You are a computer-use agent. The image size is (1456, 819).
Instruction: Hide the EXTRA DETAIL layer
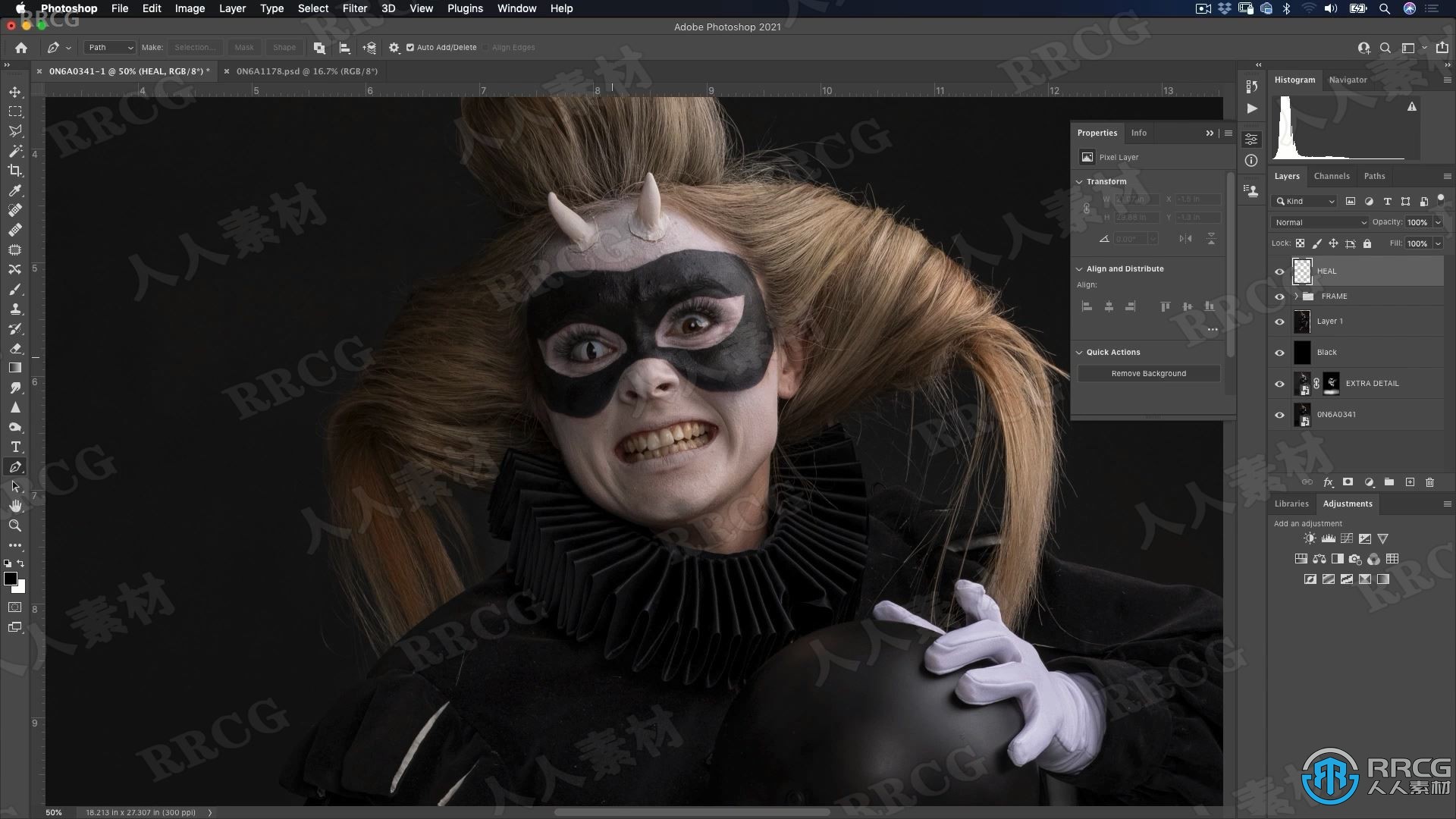pos(1279,383)
